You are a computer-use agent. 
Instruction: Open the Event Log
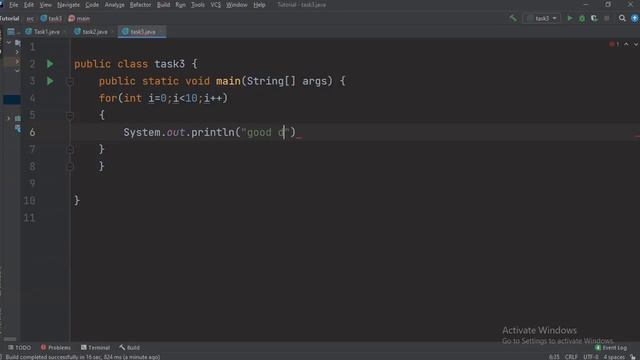click(611, 348)
